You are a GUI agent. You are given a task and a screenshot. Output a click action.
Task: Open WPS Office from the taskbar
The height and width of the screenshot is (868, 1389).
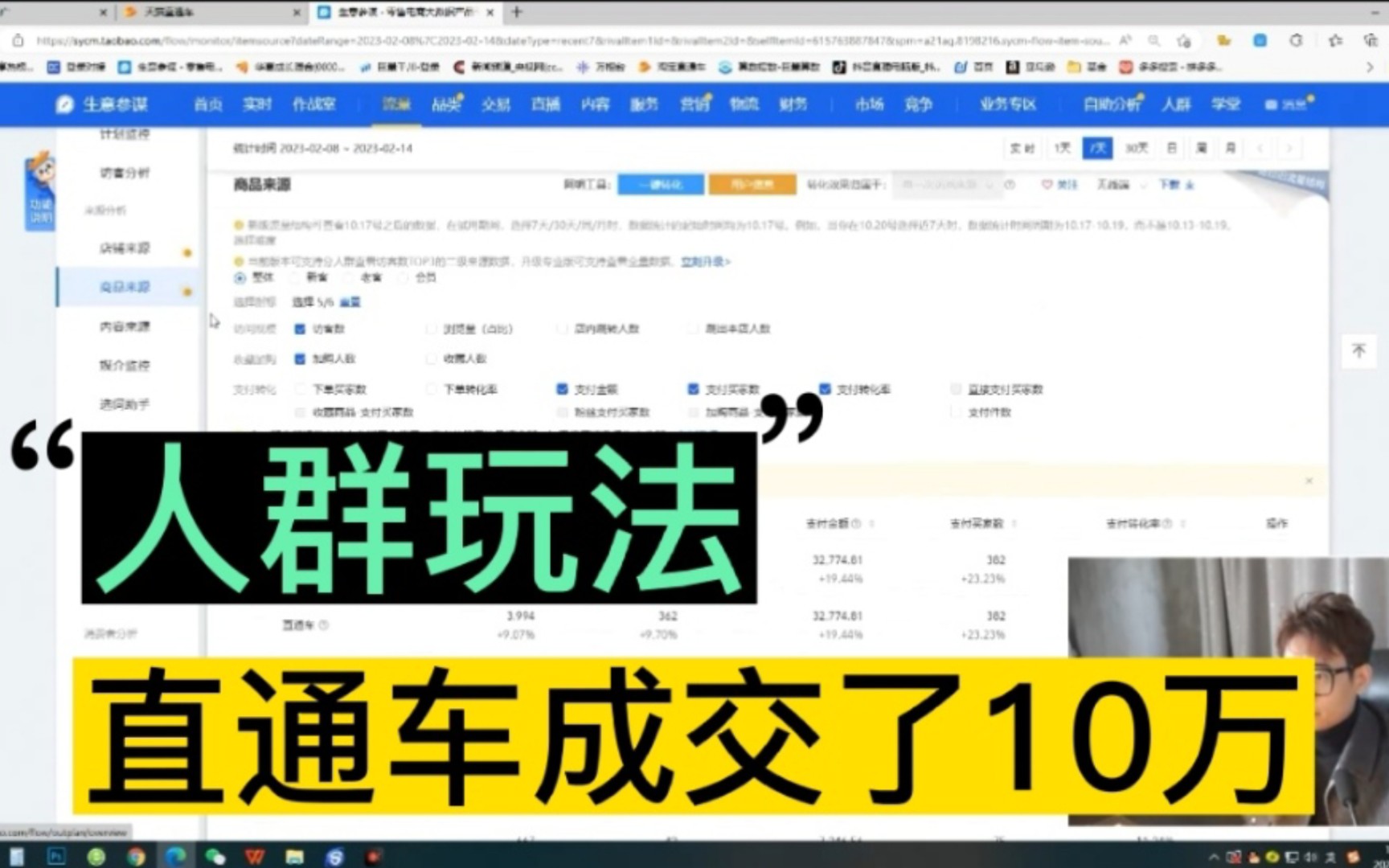coord(255,857)
